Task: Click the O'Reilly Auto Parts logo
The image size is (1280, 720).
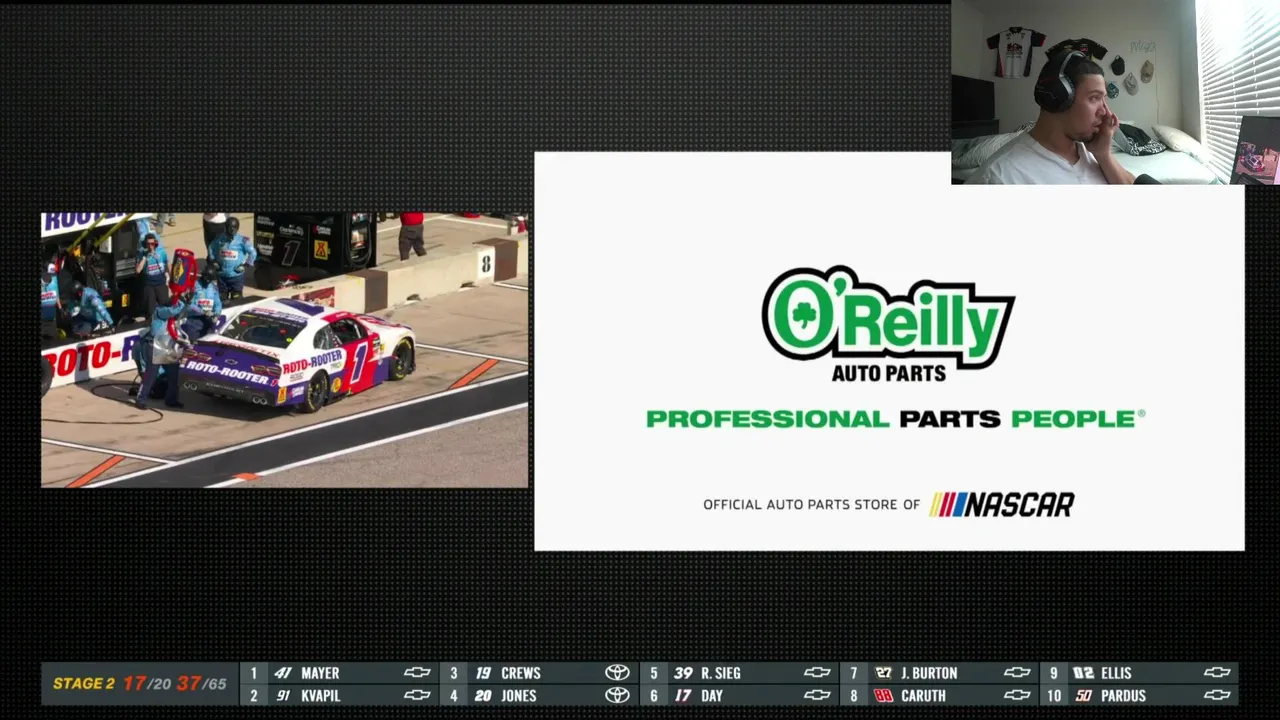Action: coord(888,323)
